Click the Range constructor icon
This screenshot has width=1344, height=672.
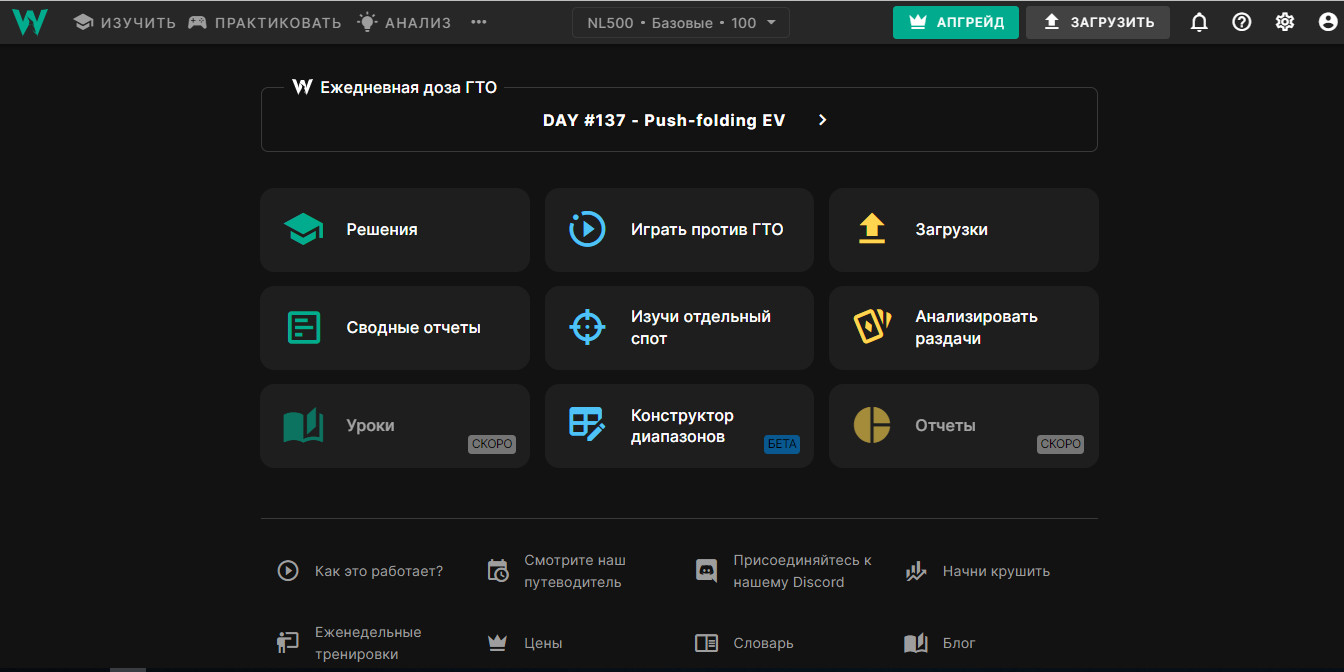click(587, 425)
